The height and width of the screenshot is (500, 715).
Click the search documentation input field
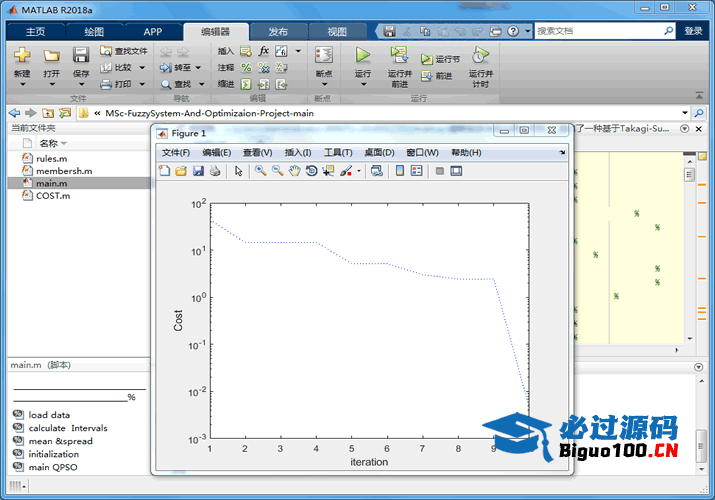[x=598, y=31]
